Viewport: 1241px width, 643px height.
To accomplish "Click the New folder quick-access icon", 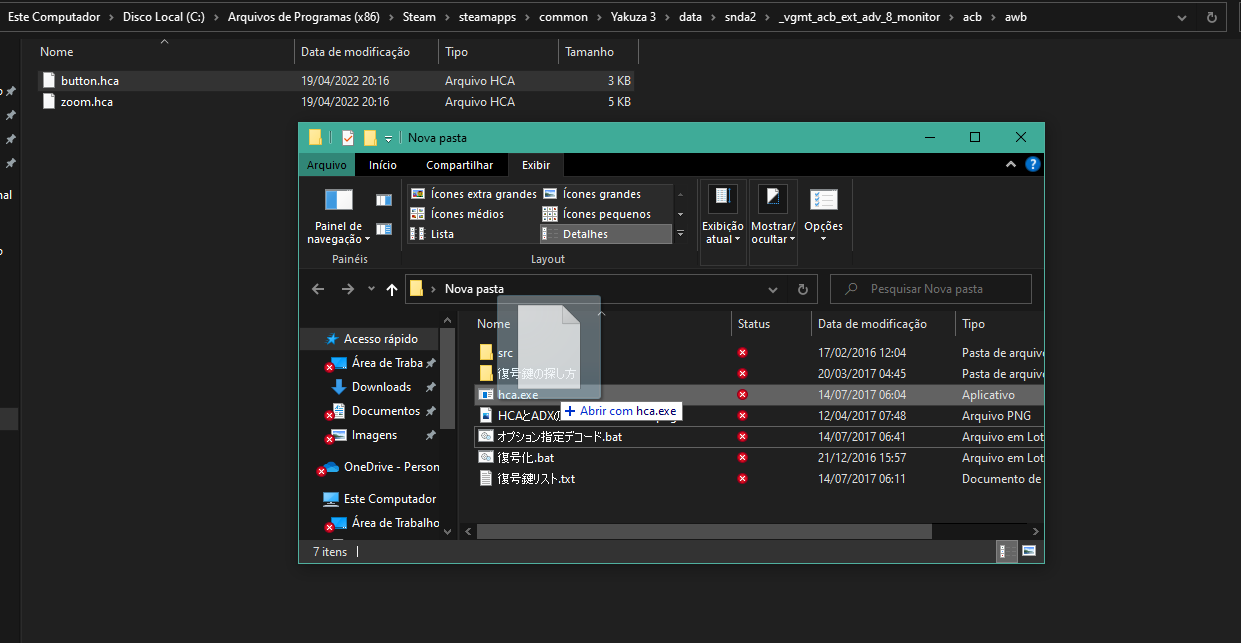I will [370, 138].
